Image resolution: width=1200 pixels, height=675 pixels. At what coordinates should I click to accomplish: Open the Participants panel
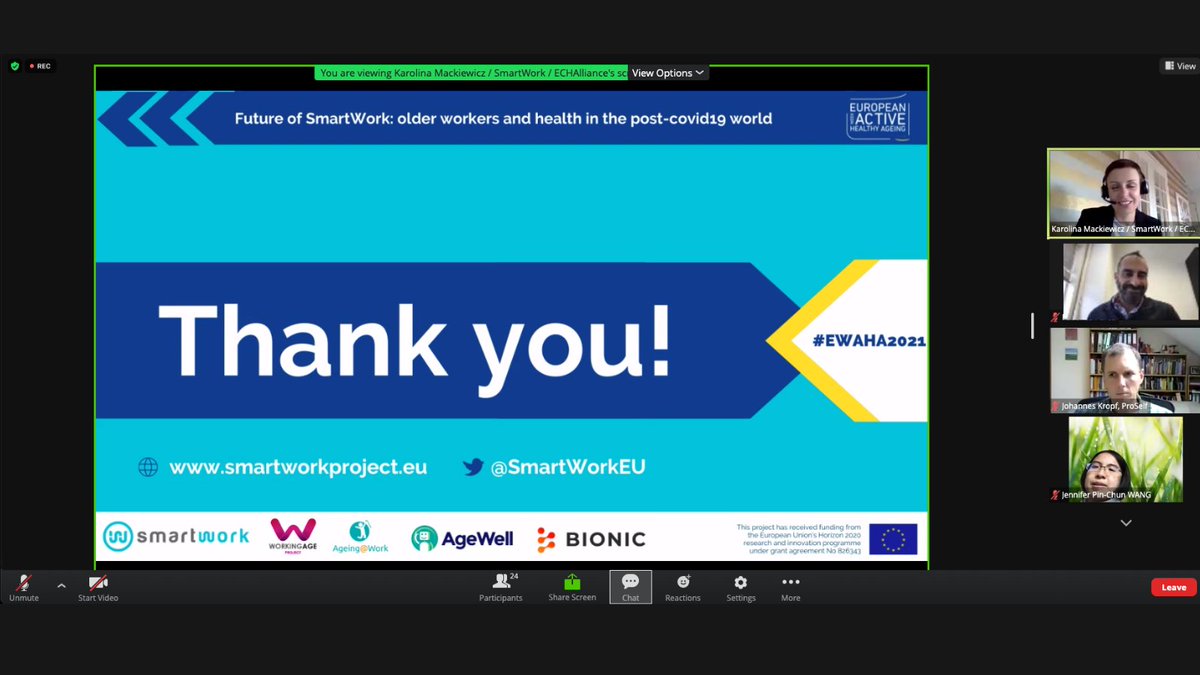[500, 587]
